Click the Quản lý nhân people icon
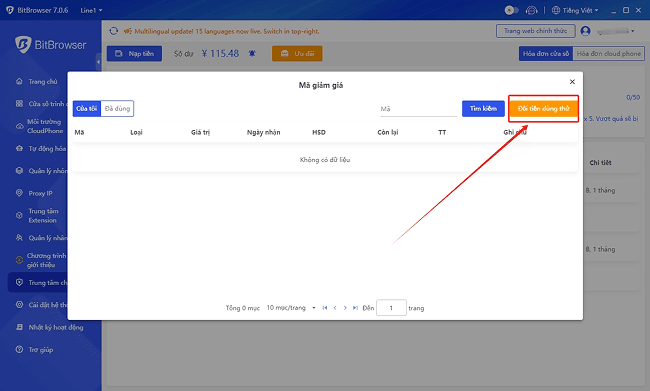650x391 pixels. (19, 238)
